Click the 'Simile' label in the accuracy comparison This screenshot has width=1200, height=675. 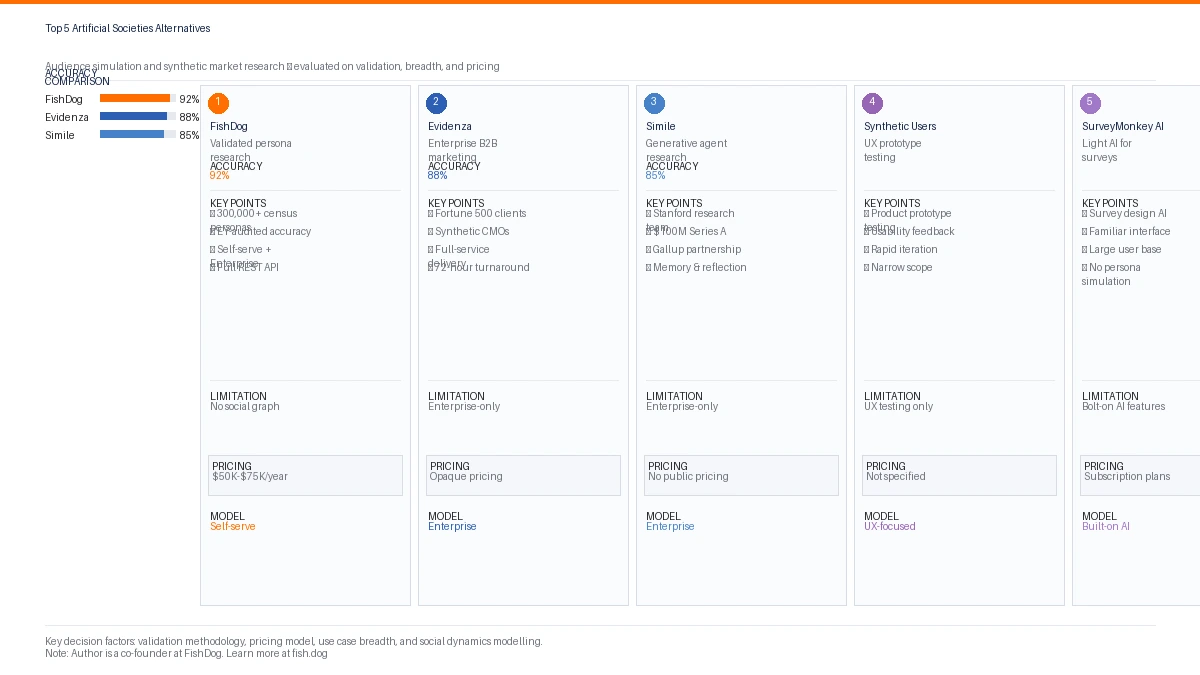60,136
